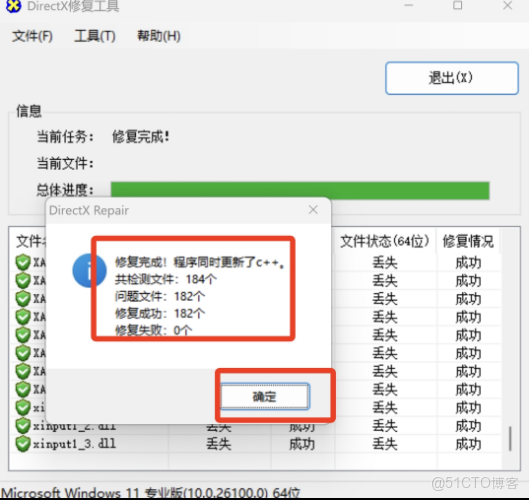This screenshot has height=500, width=529.
Task: Select the xinput1_3.dll file name
Action: coord(74,444)
